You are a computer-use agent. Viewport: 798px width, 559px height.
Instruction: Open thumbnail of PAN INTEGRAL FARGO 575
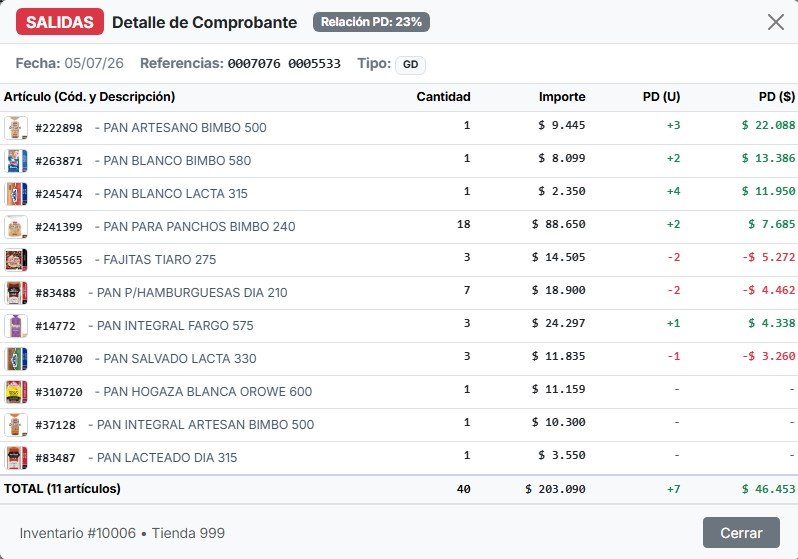coord(16,326)
